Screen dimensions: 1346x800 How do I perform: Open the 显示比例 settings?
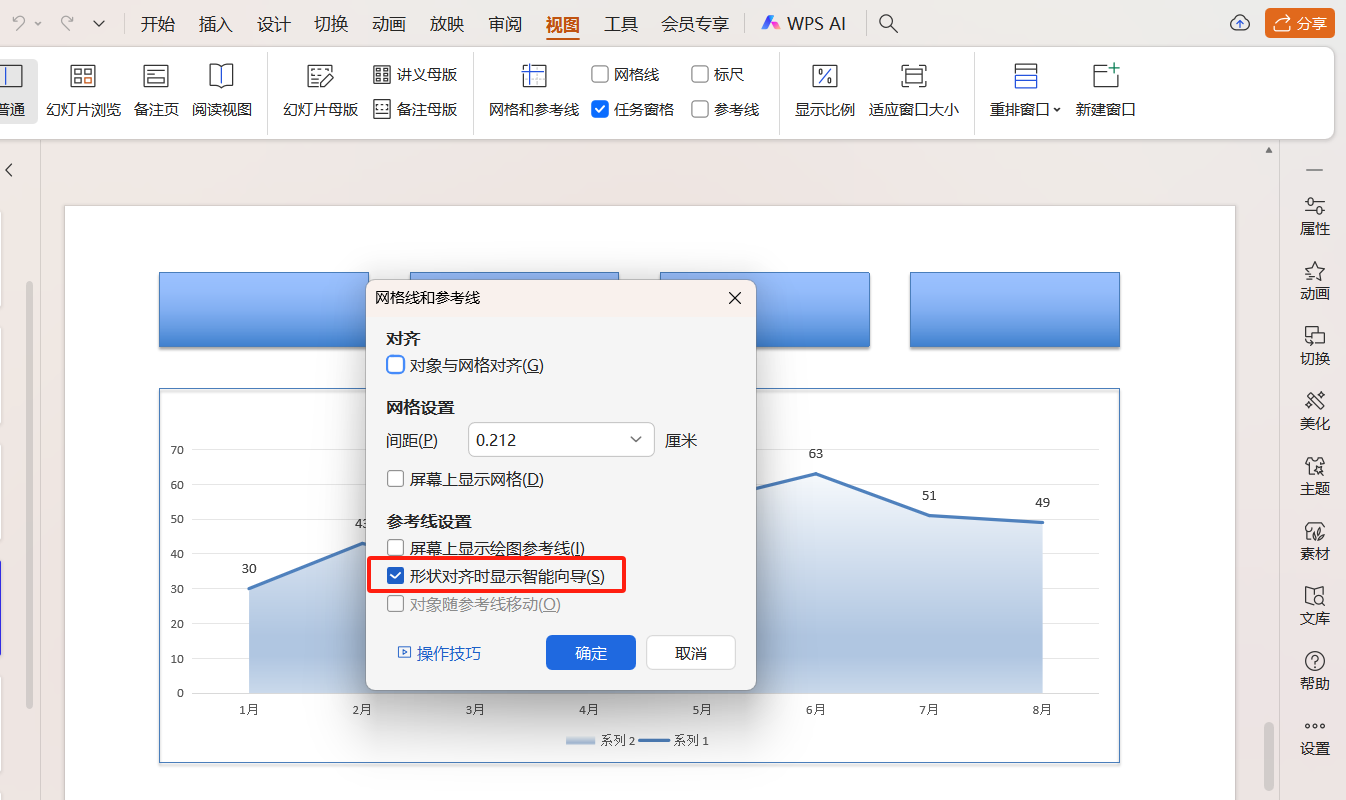coord(824,91)
